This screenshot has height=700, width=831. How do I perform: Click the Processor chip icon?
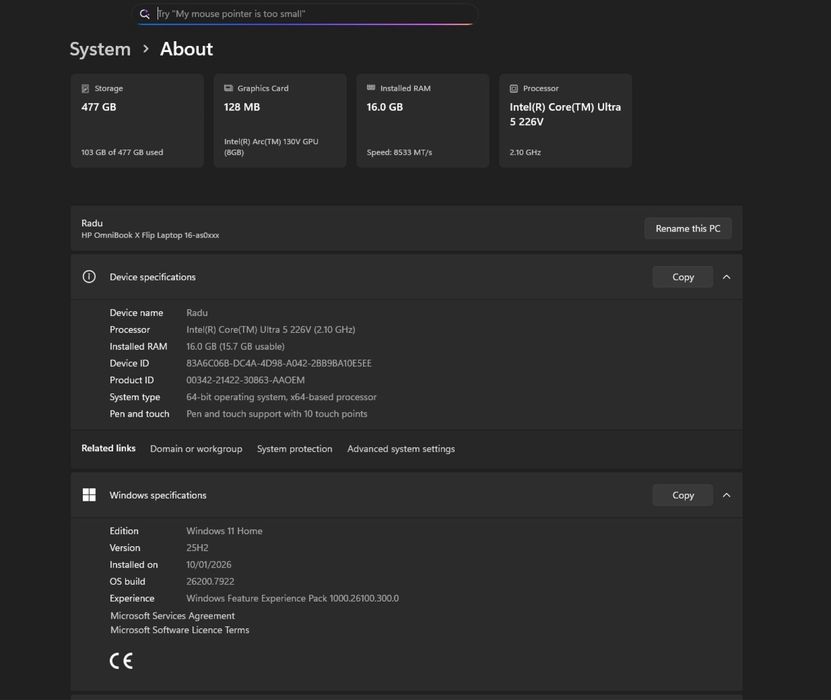514,89
